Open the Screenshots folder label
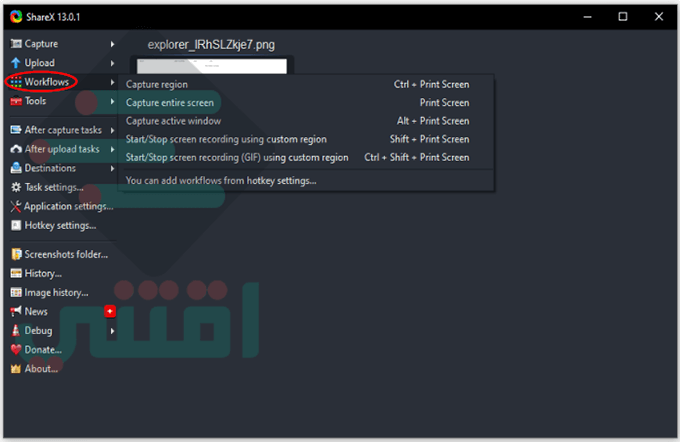The height and width of the screenshot is (442, 680). pyautogui.click(x=66, y=254)
